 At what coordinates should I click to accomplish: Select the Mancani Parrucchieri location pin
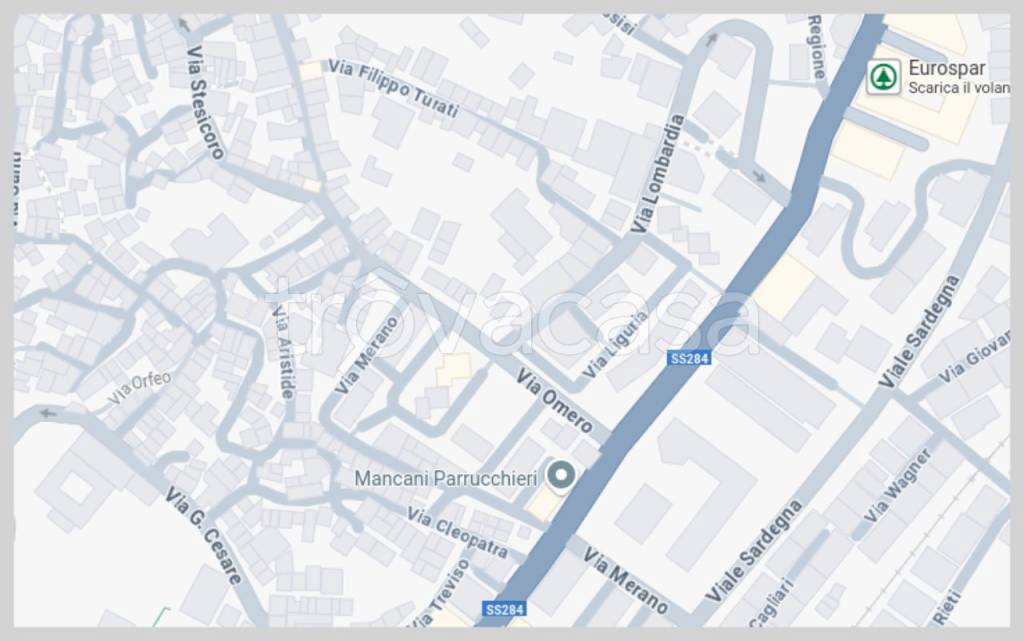560,475
